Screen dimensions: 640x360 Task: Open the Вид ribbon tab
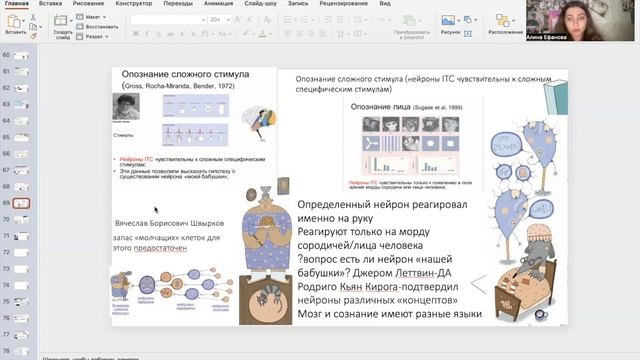[x=385, y=3]
